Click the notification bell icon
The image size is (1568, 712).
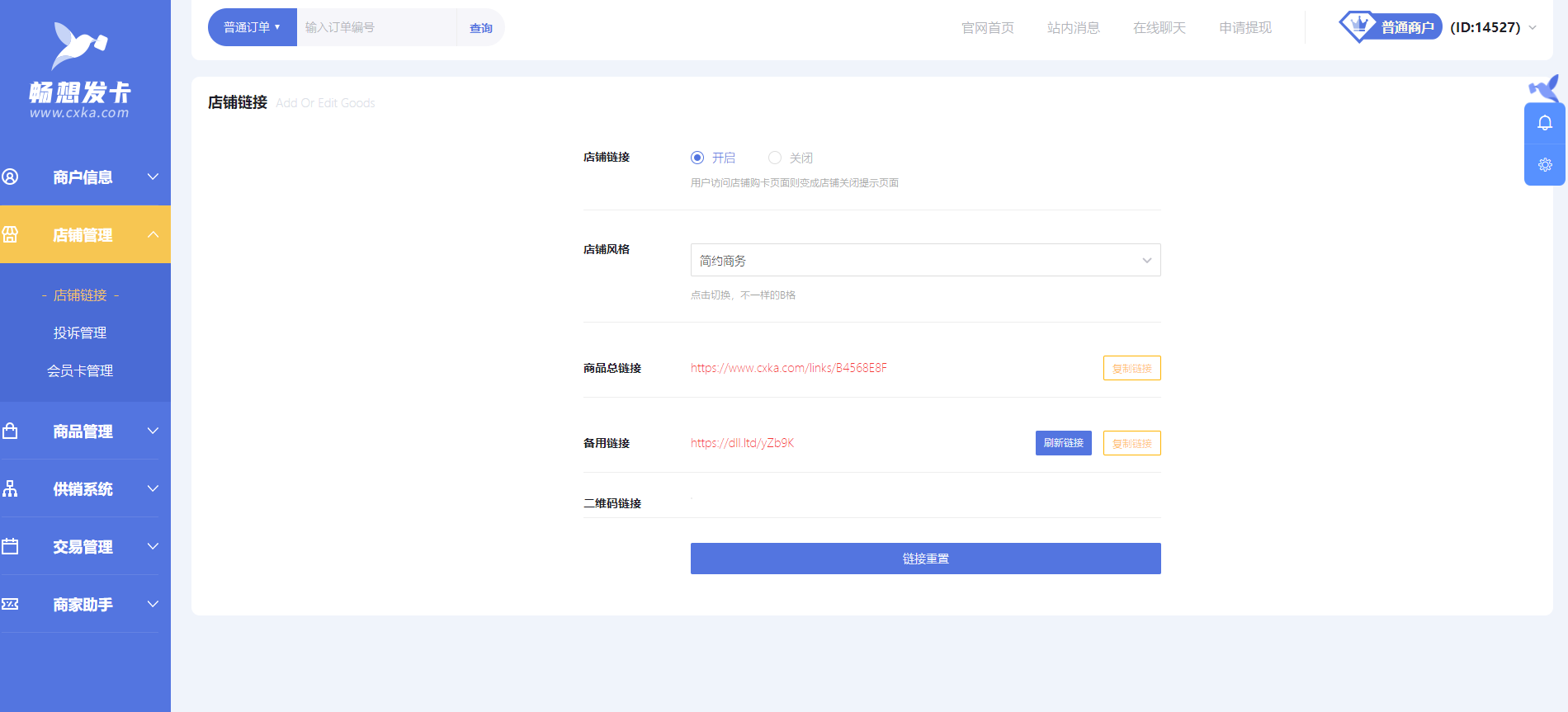pos(1545,124)
